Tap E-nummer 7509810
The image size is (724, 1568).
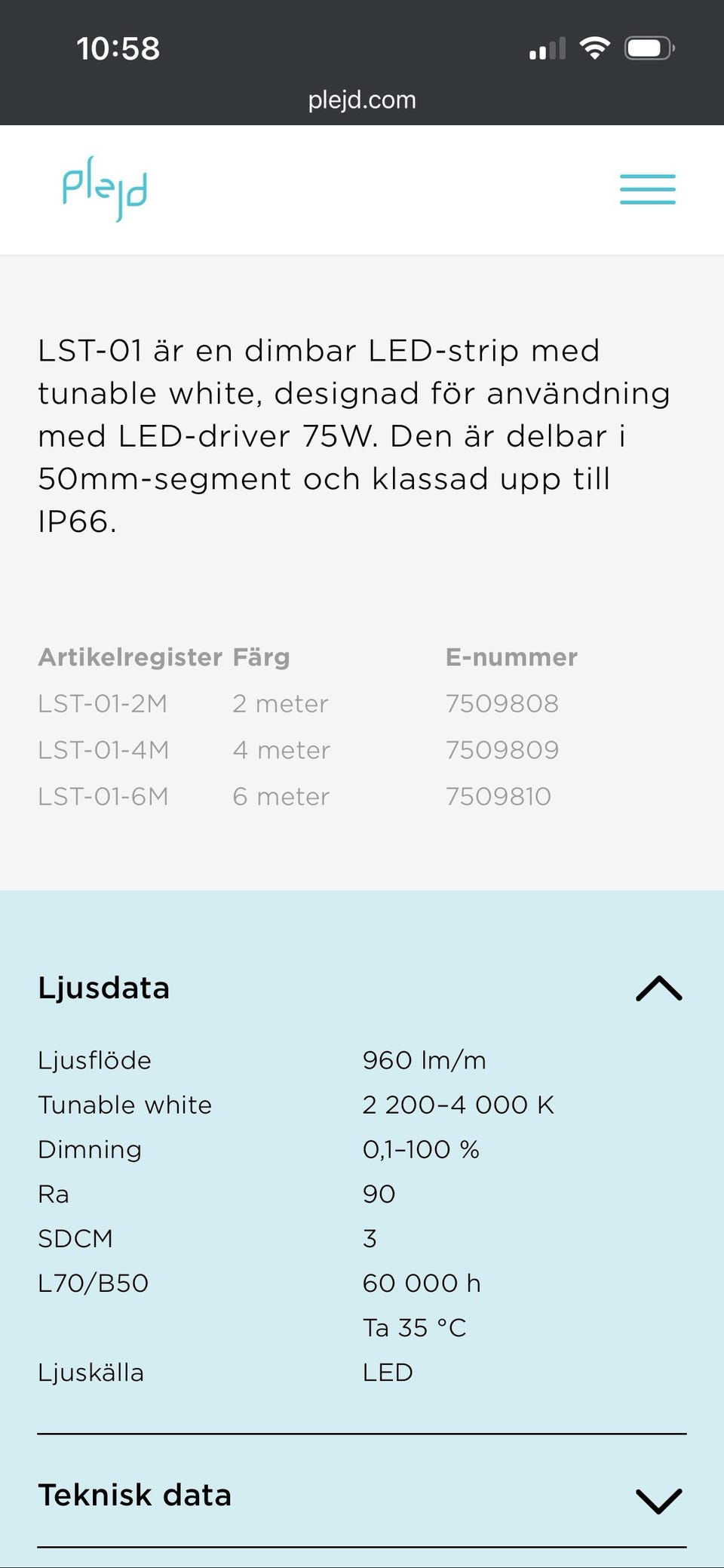(498, 797)
